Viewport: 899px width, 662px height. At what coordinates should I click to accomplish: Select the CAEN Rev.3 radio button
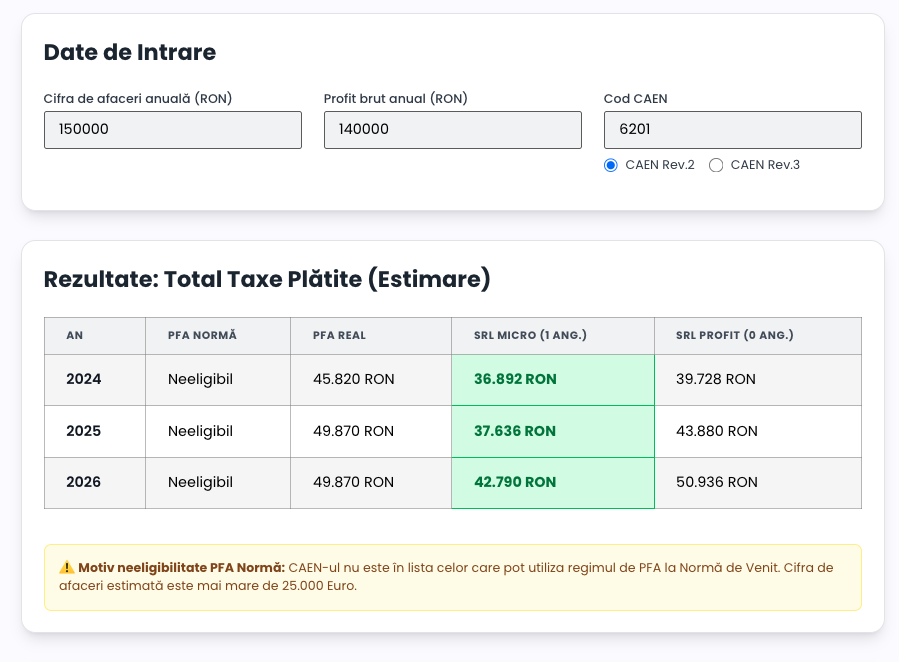click(716, 165)
